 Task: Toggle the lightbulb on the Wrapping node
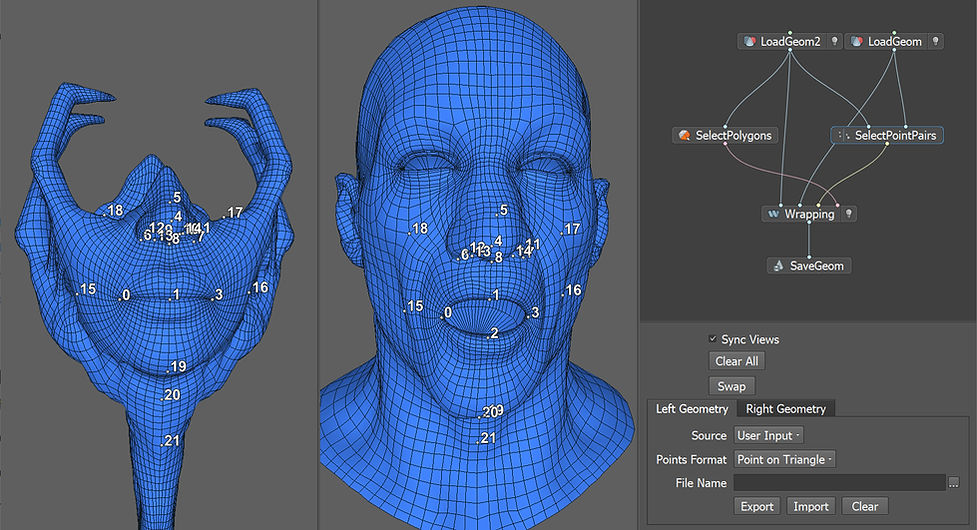point(849,214)
